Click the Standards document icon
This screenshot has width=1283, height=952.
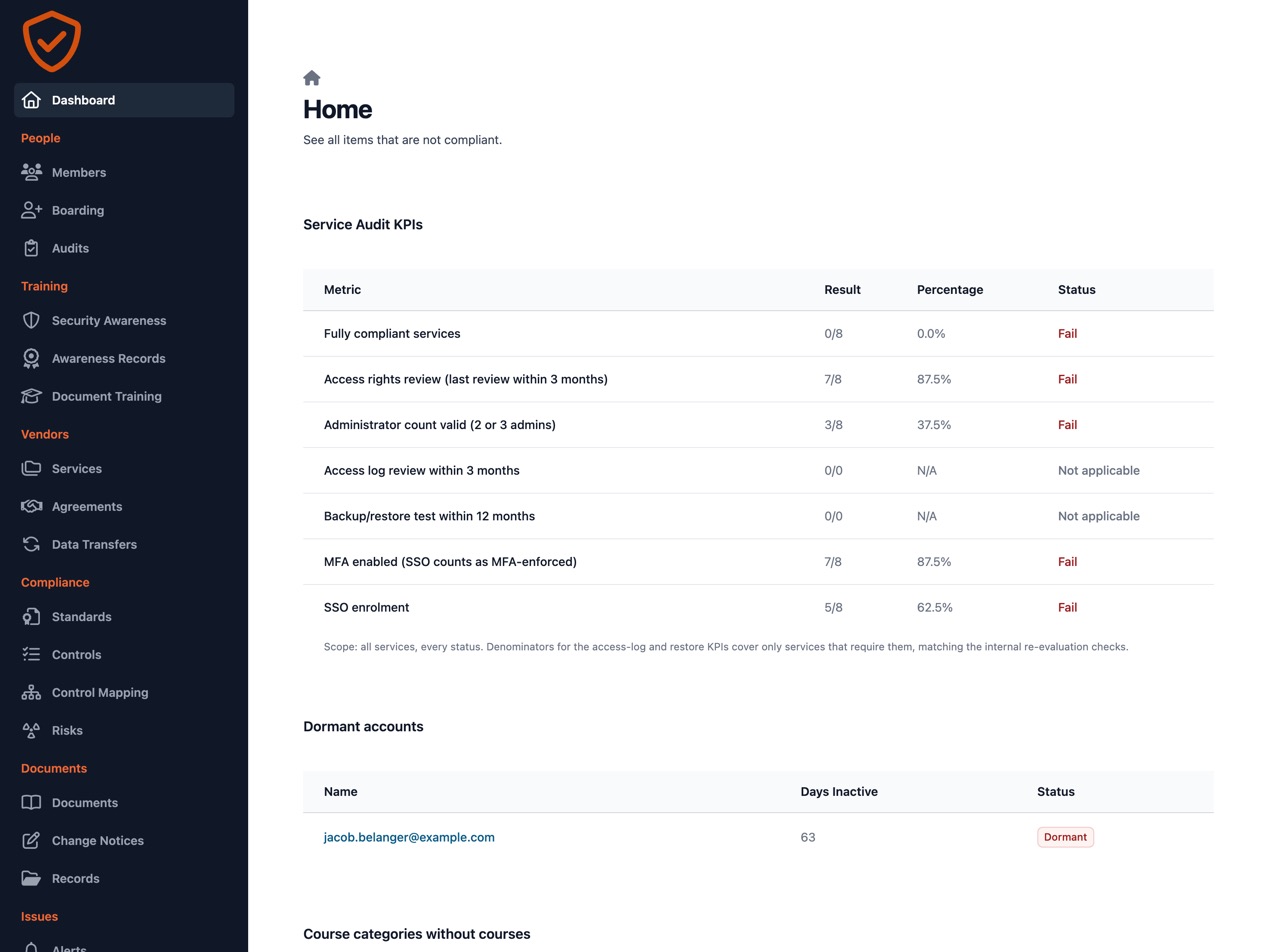pos(31,616)
